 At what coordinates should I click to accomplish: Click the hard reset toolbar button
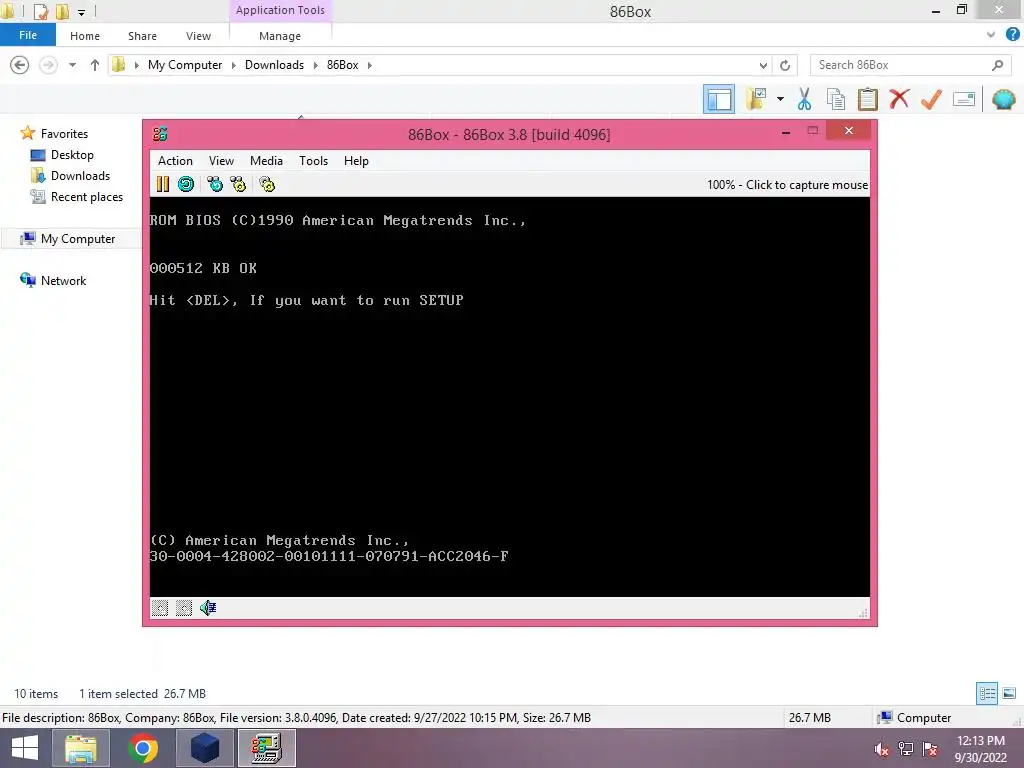pyautogui.click(x=186, y=184)
